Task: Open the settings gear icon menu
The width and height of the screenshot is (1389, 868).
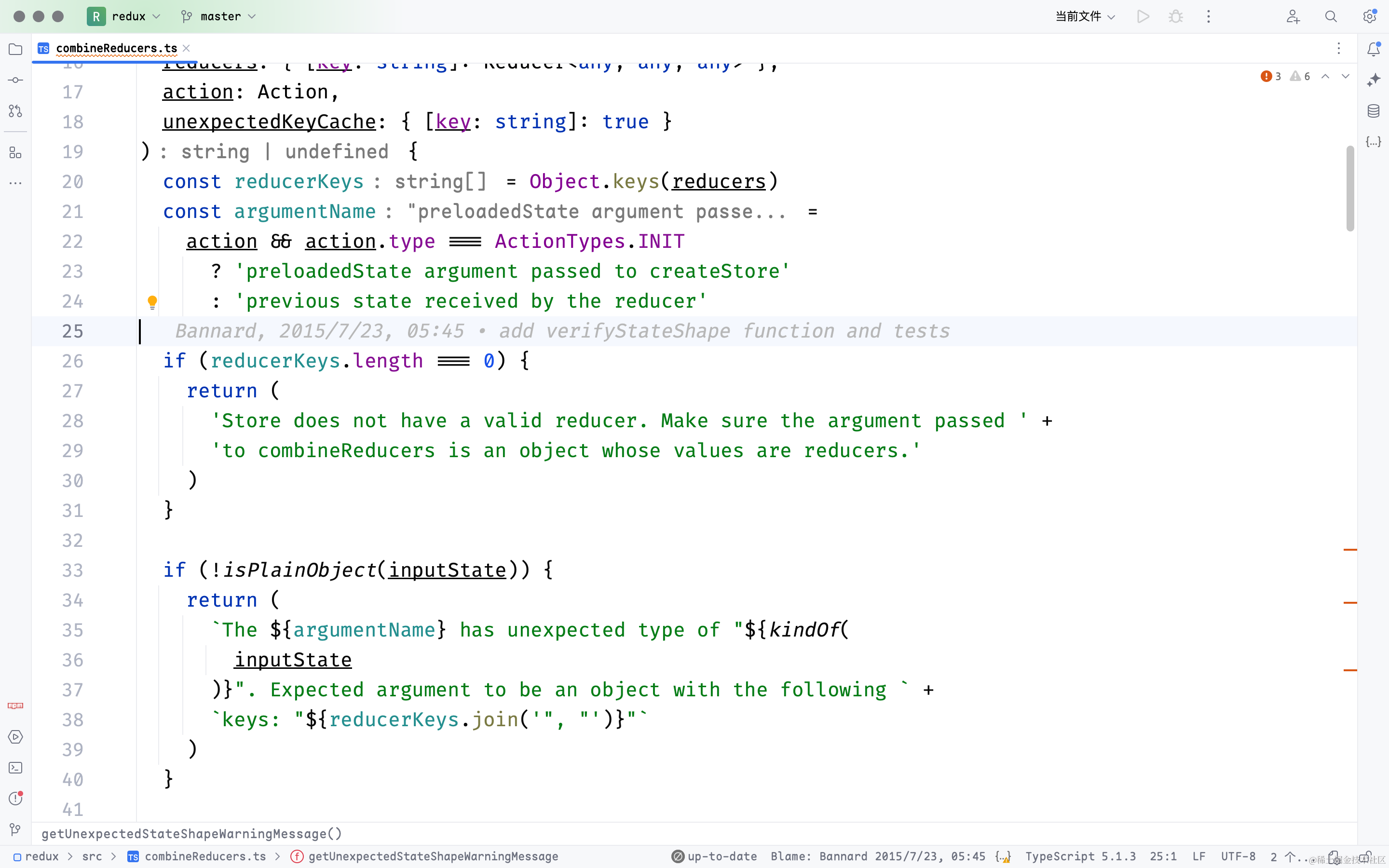Action: point(1370,16)
